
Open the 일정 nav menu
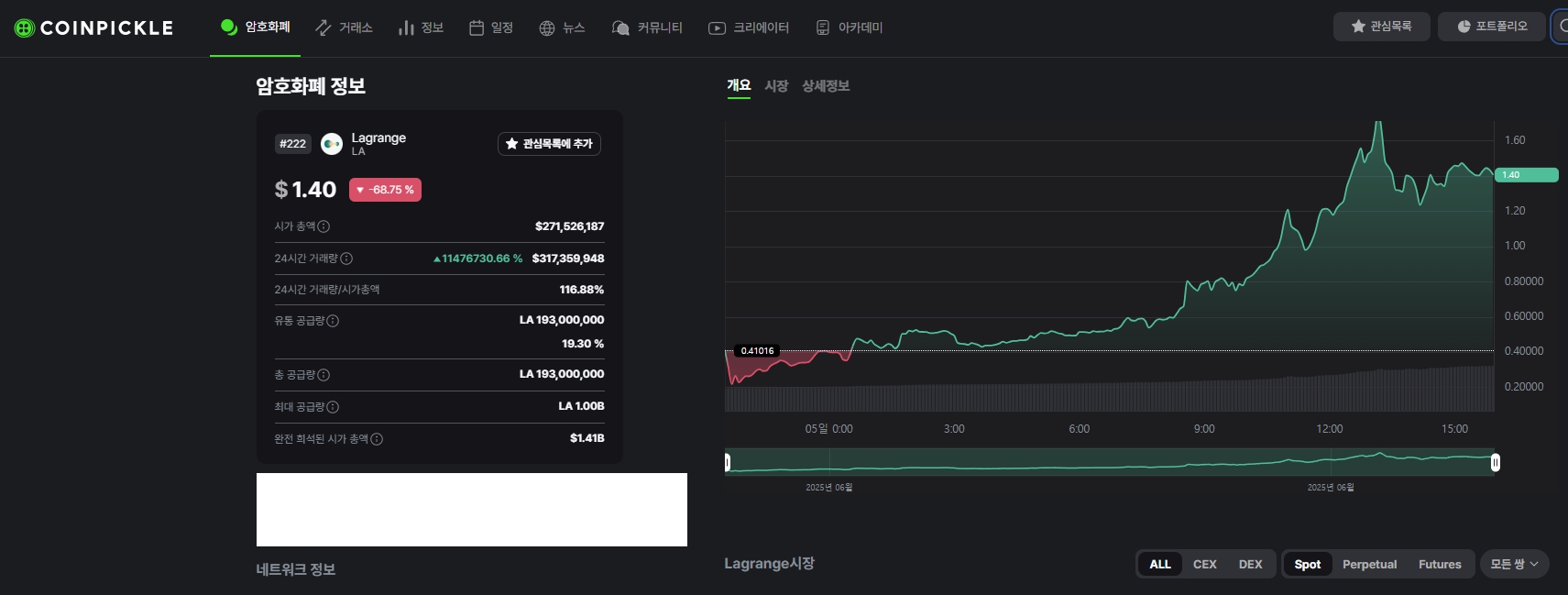tap(491, 28)
